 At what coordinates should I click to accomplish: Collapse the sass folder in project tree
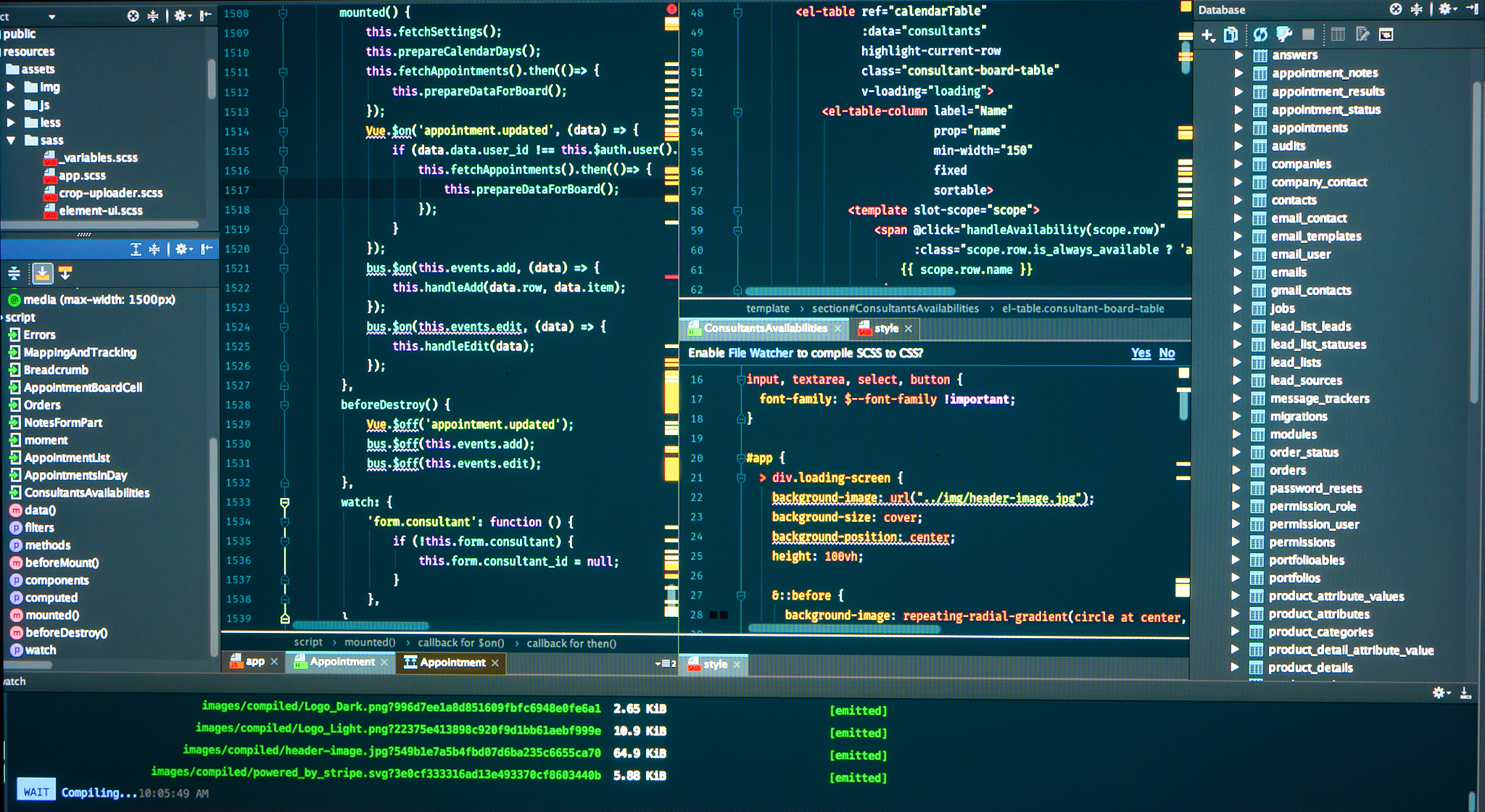pos(11,140)
